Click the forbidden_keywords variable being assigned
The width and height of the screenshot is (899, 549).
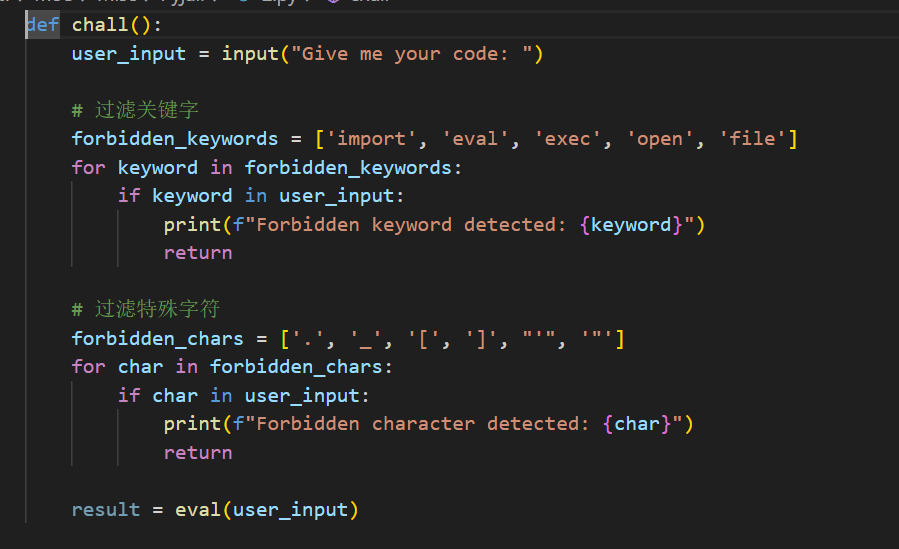coord(175,139)
